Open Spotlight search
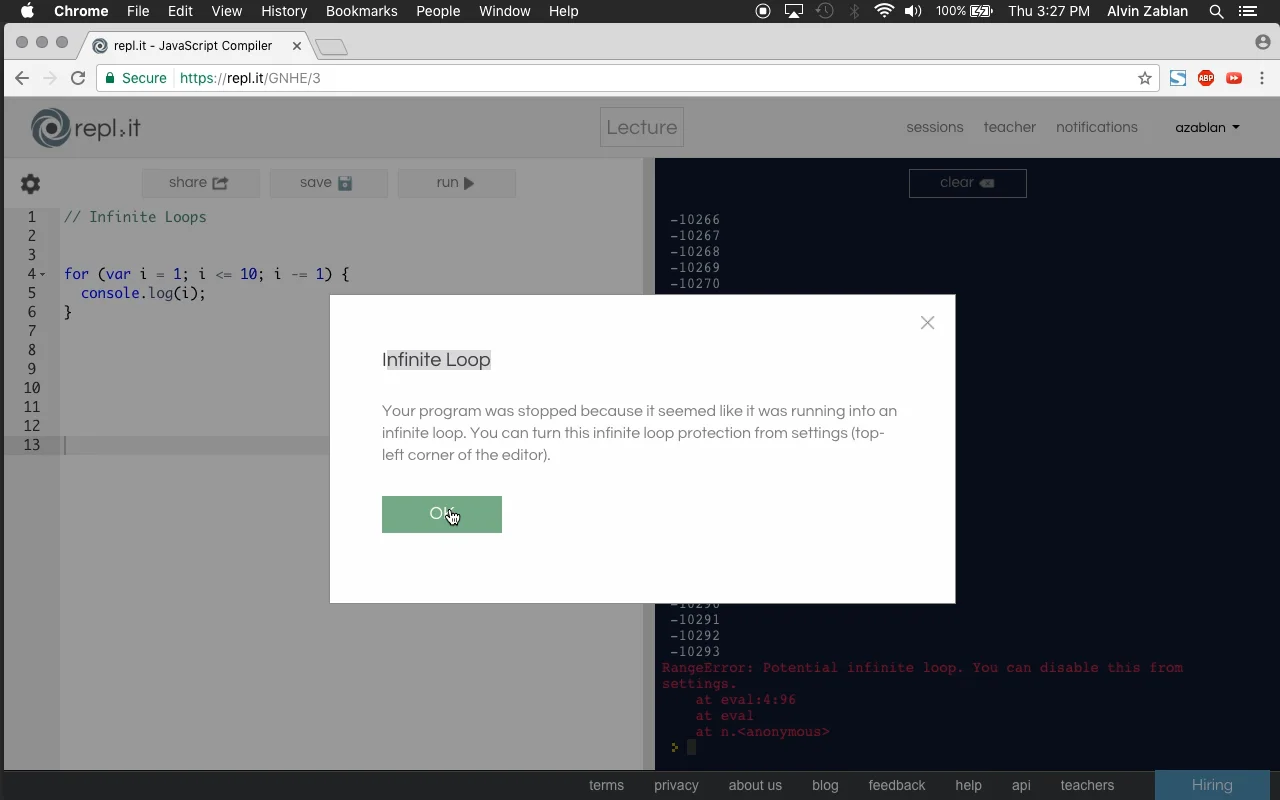 point(1216,11)
